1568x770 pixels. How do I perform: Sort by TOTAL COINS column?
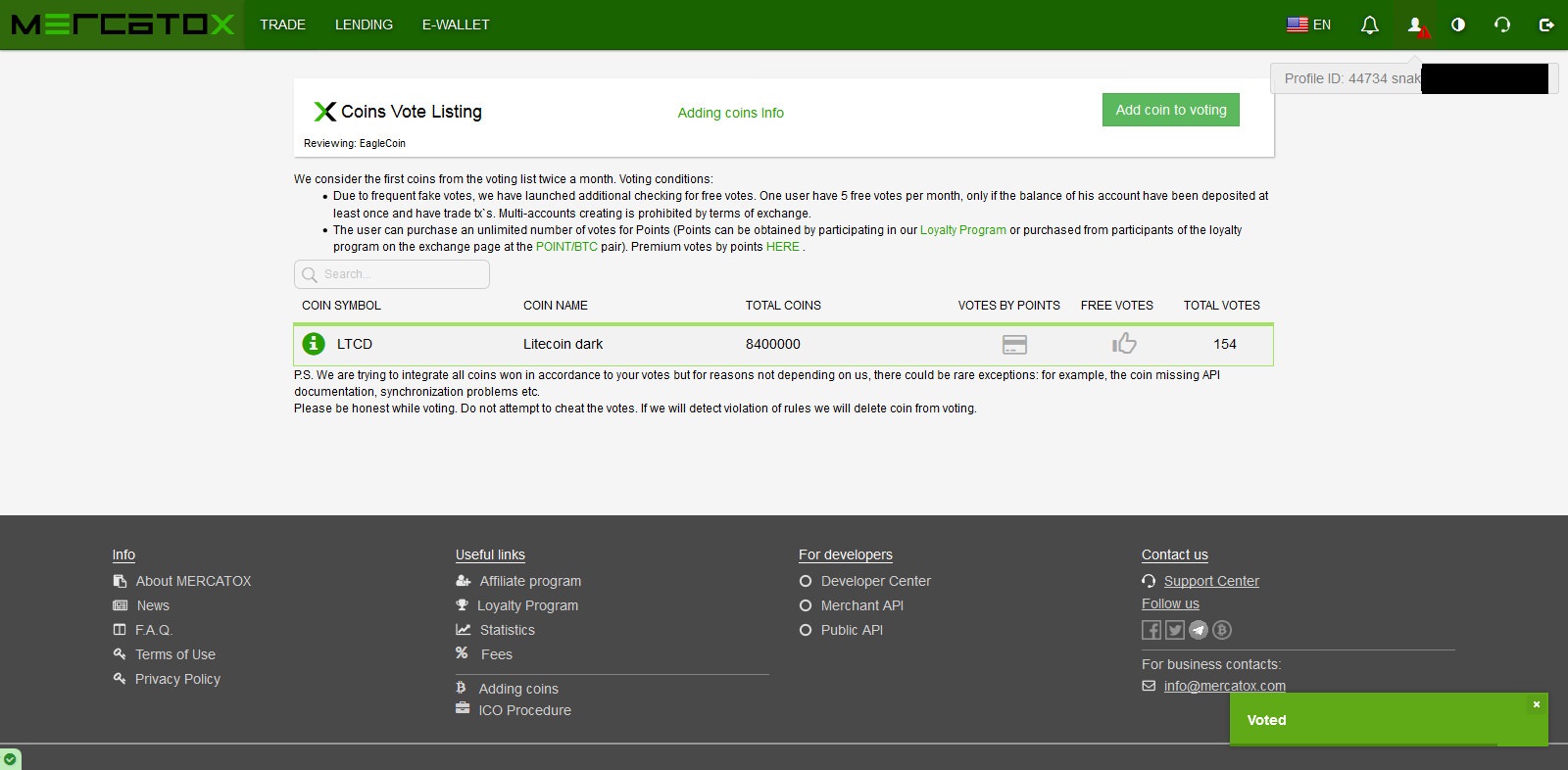click(x=783, y=306)
